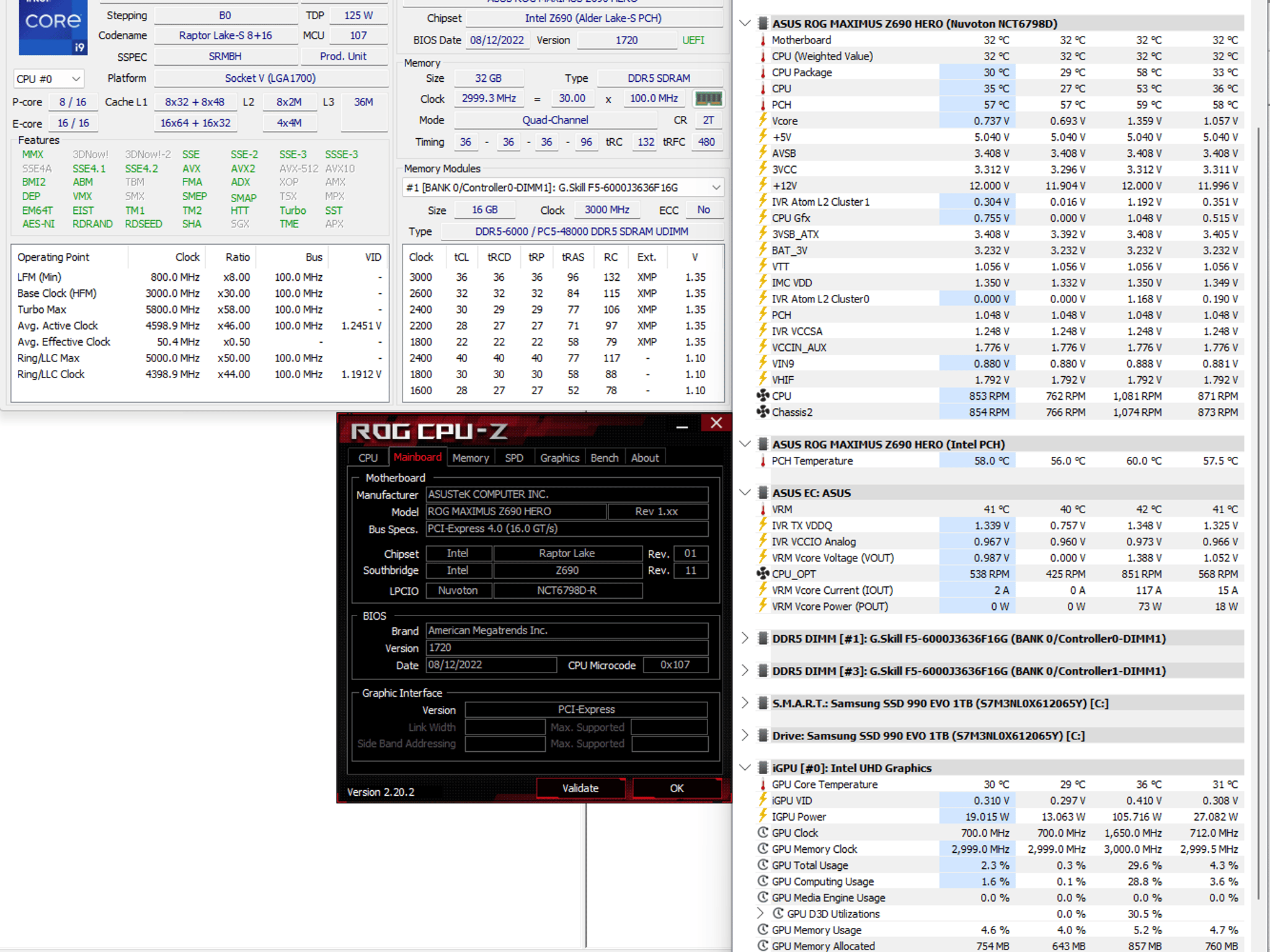Expand the DDR5 DIMM [#3] G.Skill section
1270x952 pixels.
click(745, 671)
